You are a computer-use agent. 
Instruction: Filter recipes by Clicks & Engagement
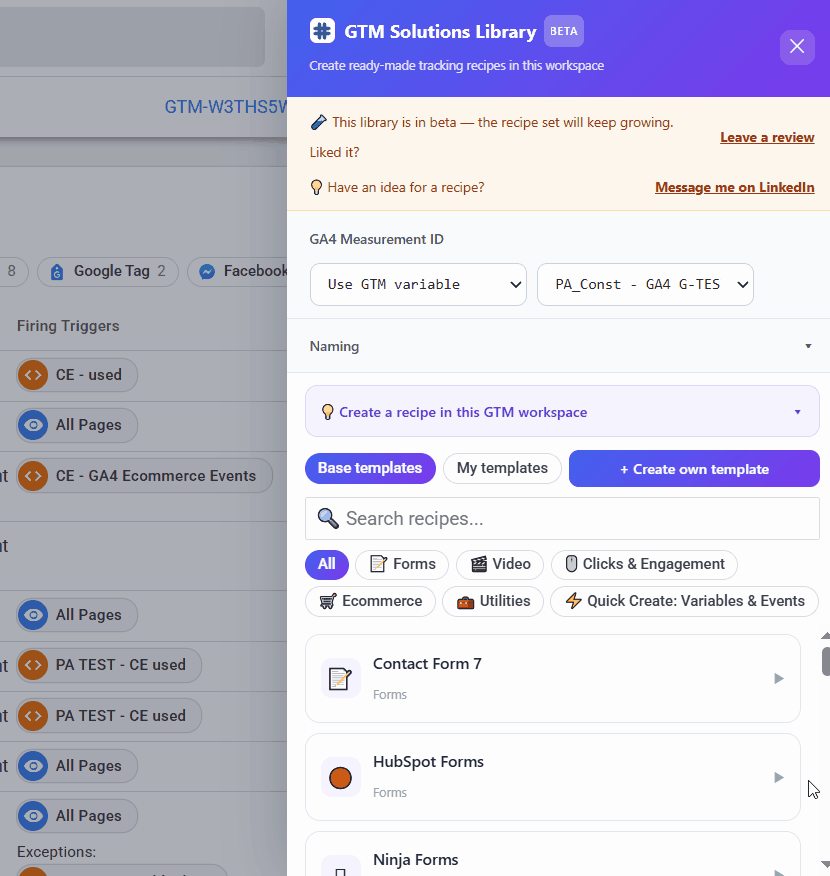click(x=645, y=564)
